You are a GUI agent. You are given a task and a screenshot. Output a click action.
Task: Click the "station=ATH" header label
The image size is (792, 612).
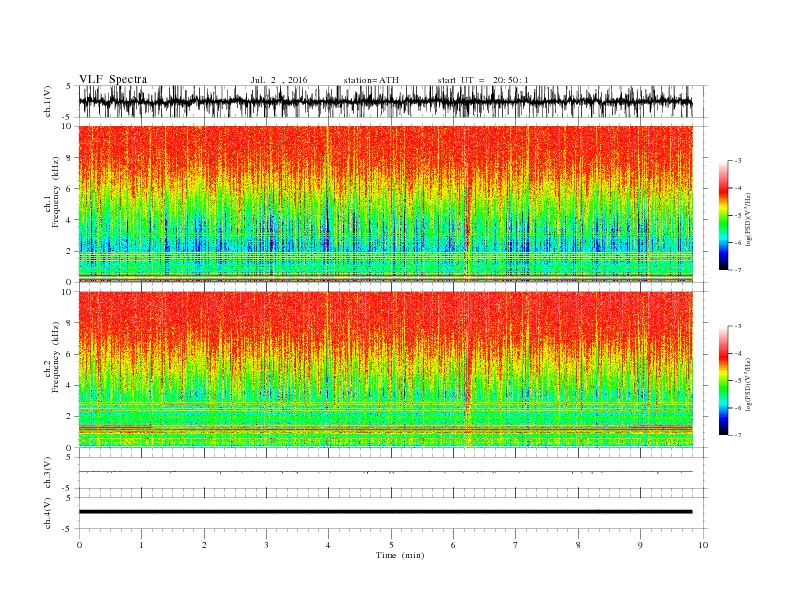[x=371, y=80]
